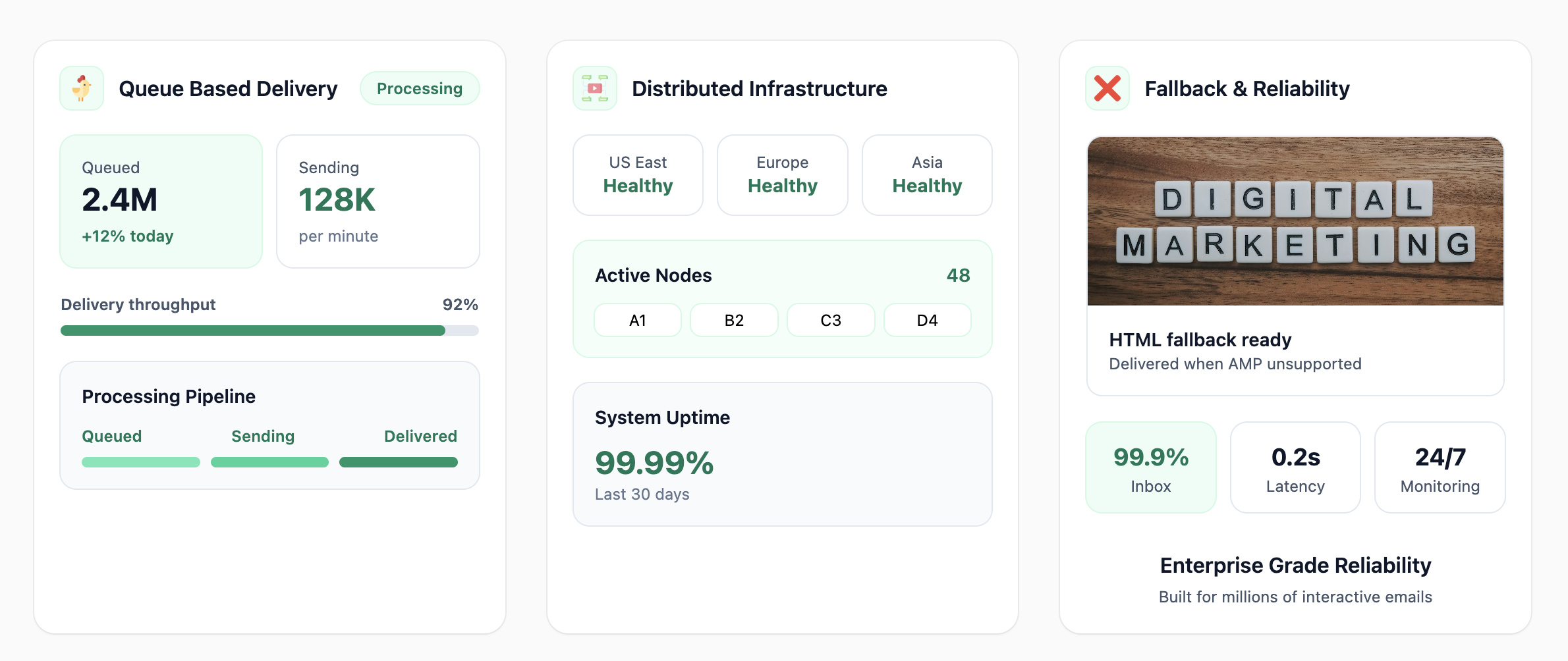Click the Delivered pipeline stage bar
Image resolution: width=1568 pixels, height=661 pixels.
398,462
